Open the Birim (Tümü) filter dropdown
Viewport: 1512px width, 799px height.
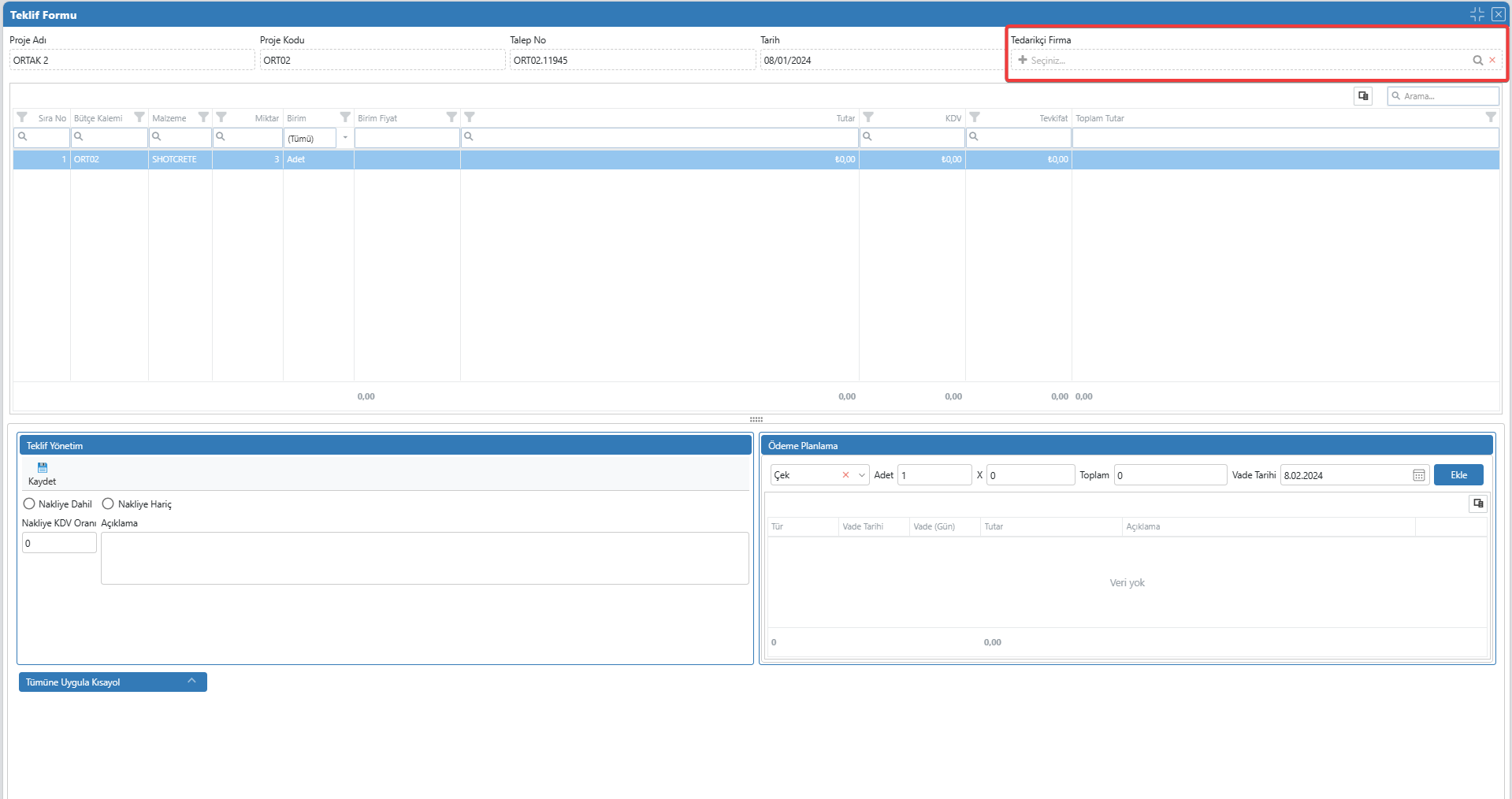pos(345,138)
